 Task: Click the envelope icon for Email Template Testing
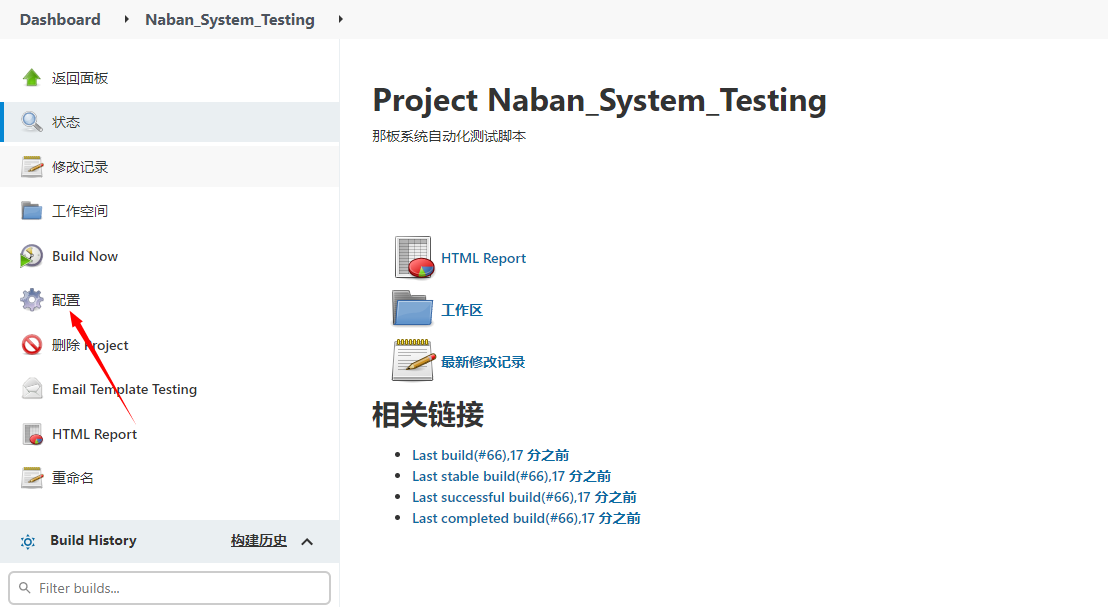tap(32, 389)
